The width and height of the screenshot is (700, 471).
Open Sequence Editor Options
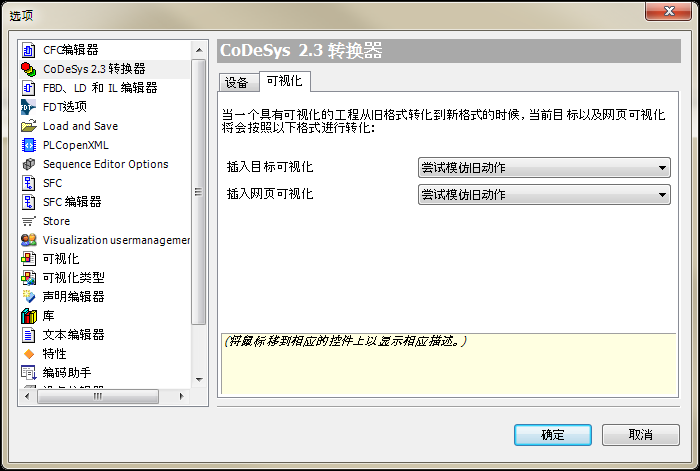(x=105, y=164)
